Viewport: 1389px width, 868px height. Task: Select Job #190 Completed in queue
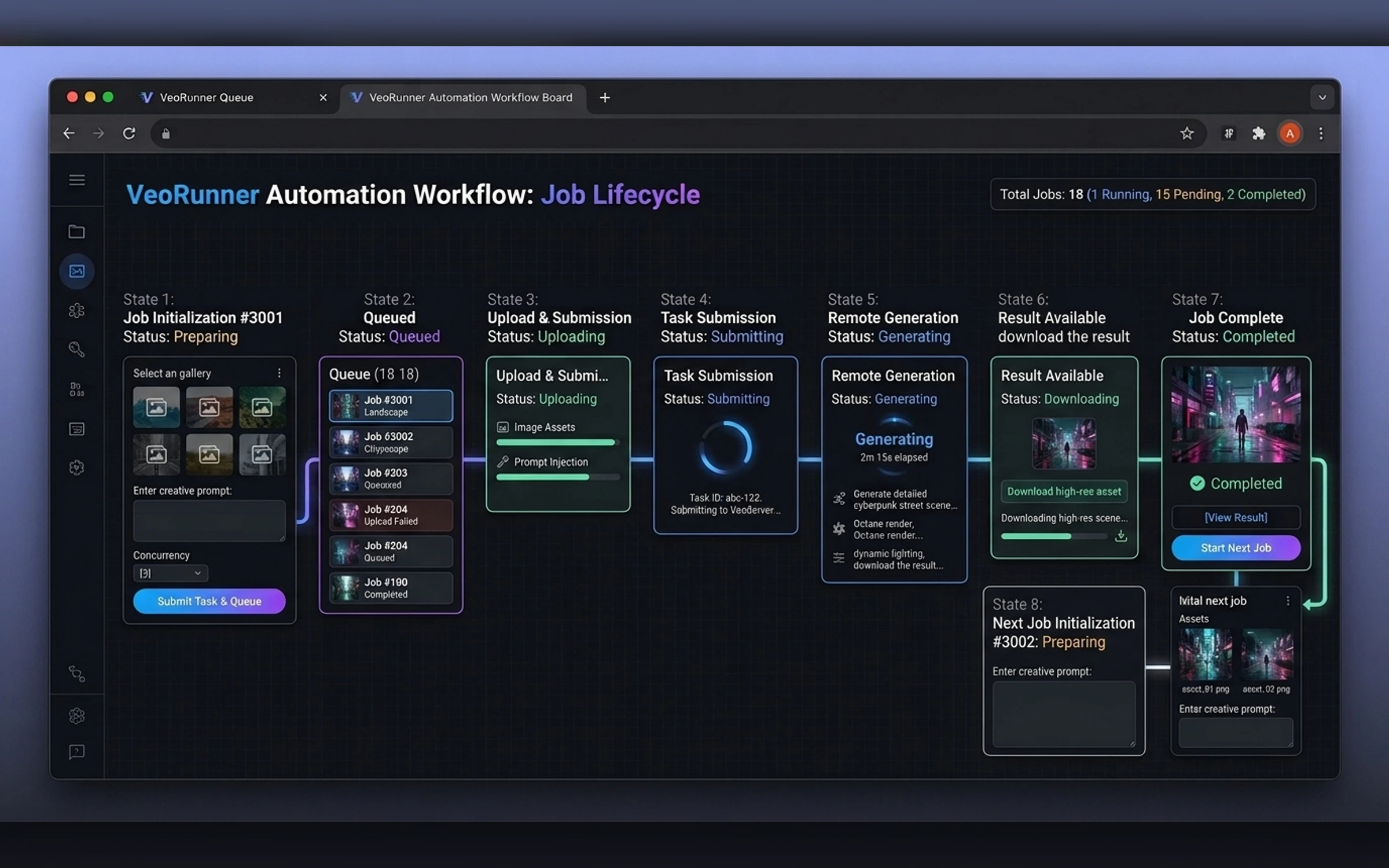[x=391, y=588]
